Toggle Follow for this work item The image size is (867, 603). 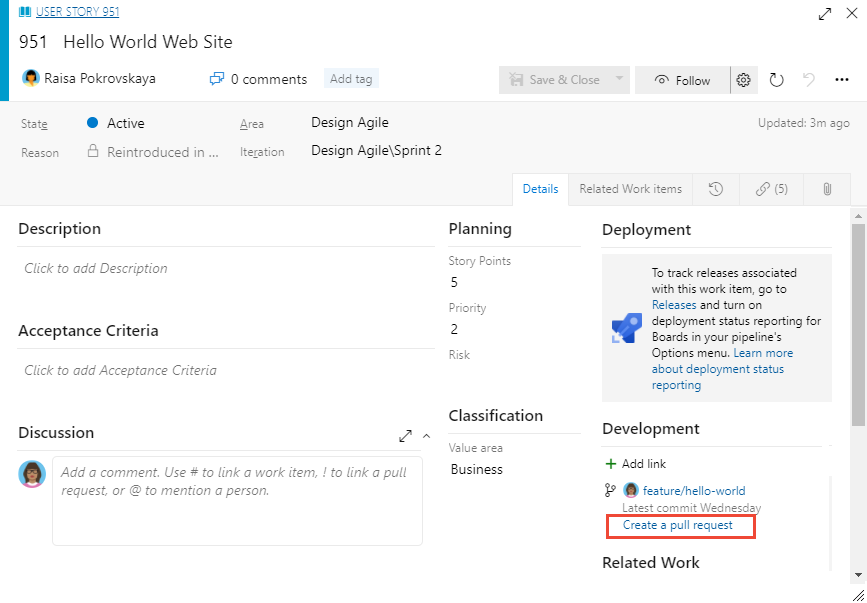click(682, 79)
